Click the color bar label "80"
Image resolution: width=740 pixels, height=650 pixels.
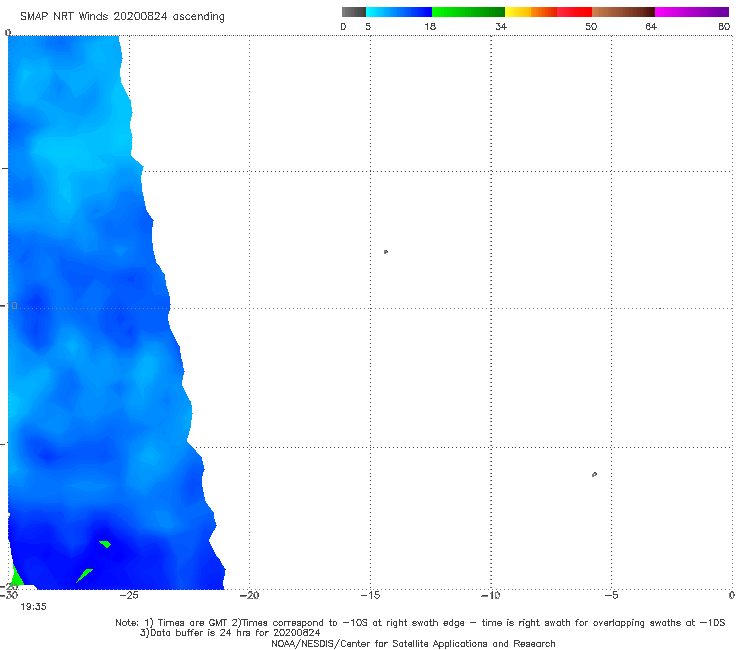tap(724, 27)
